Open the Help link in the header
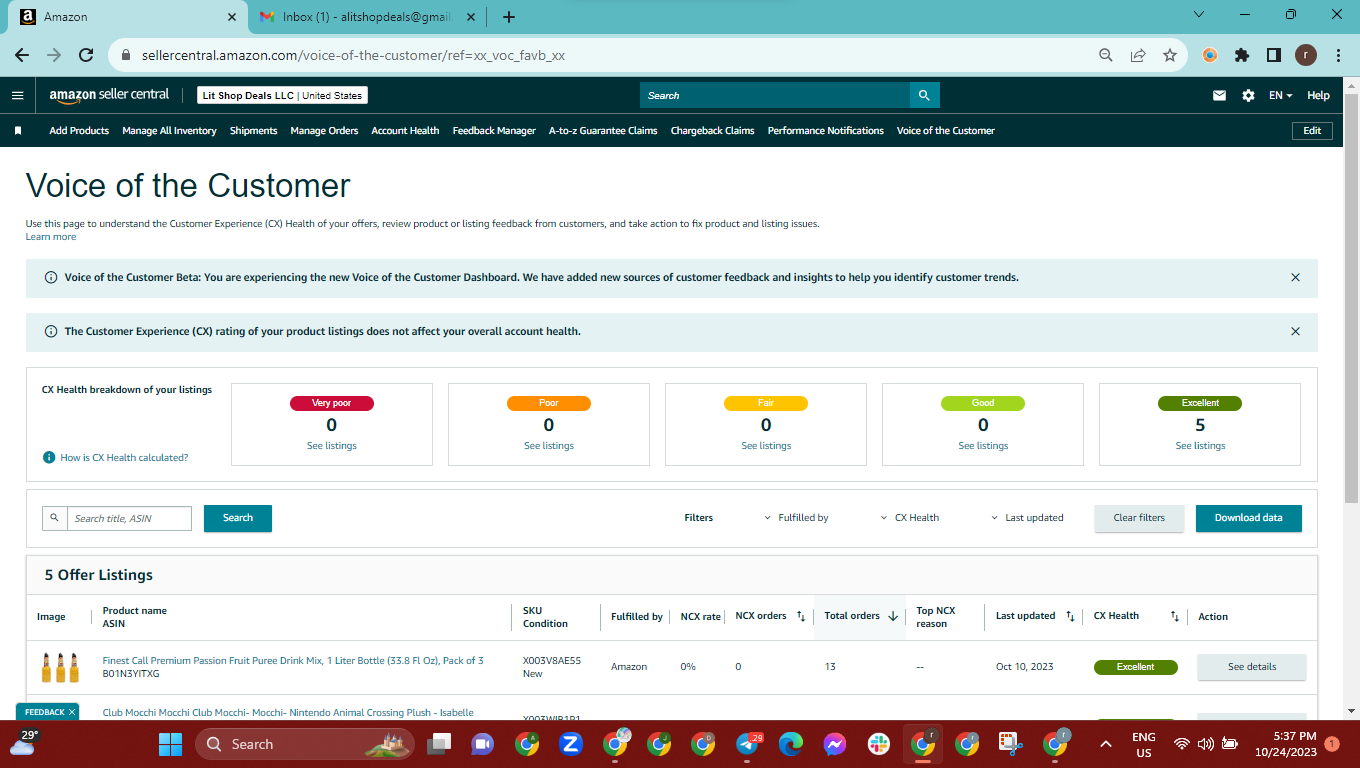The width and height of the screenshot is (1360, 768). click(1319, 96)
